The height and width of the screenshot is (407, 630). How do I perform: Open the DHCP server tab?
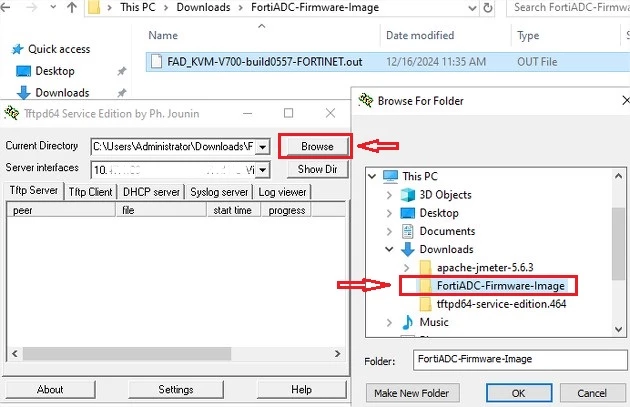151,192
